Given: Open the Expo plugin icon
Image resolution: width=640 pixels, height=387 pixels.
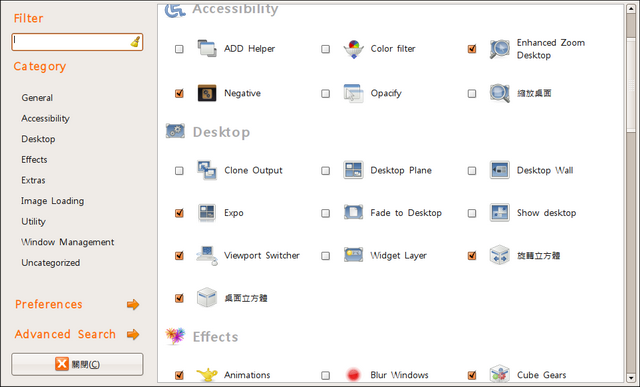Looking at the screenshot, I should click(207, 213).
